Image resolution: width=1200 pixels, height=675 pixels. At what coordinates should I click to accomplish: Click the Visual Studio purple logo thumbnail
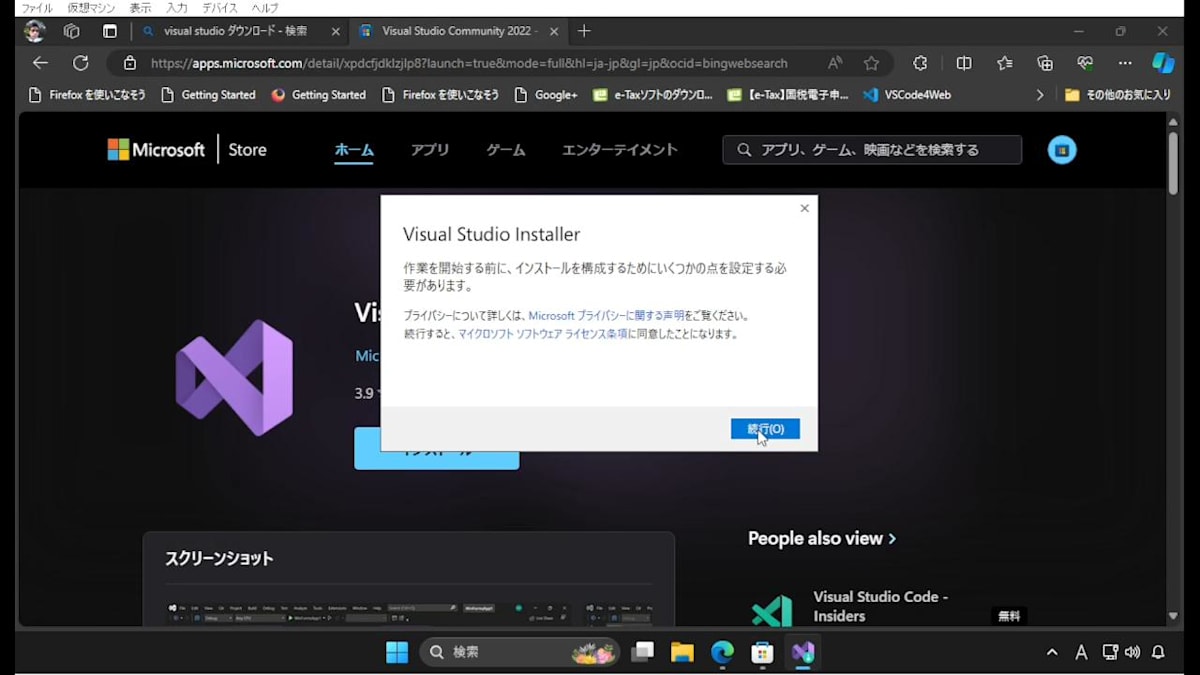[234, 378]
